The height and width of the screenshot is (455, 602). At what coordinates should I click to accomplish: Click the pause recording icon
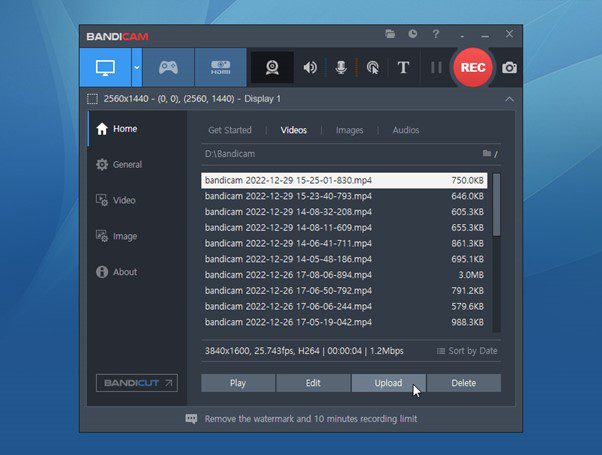pos(436,68)
